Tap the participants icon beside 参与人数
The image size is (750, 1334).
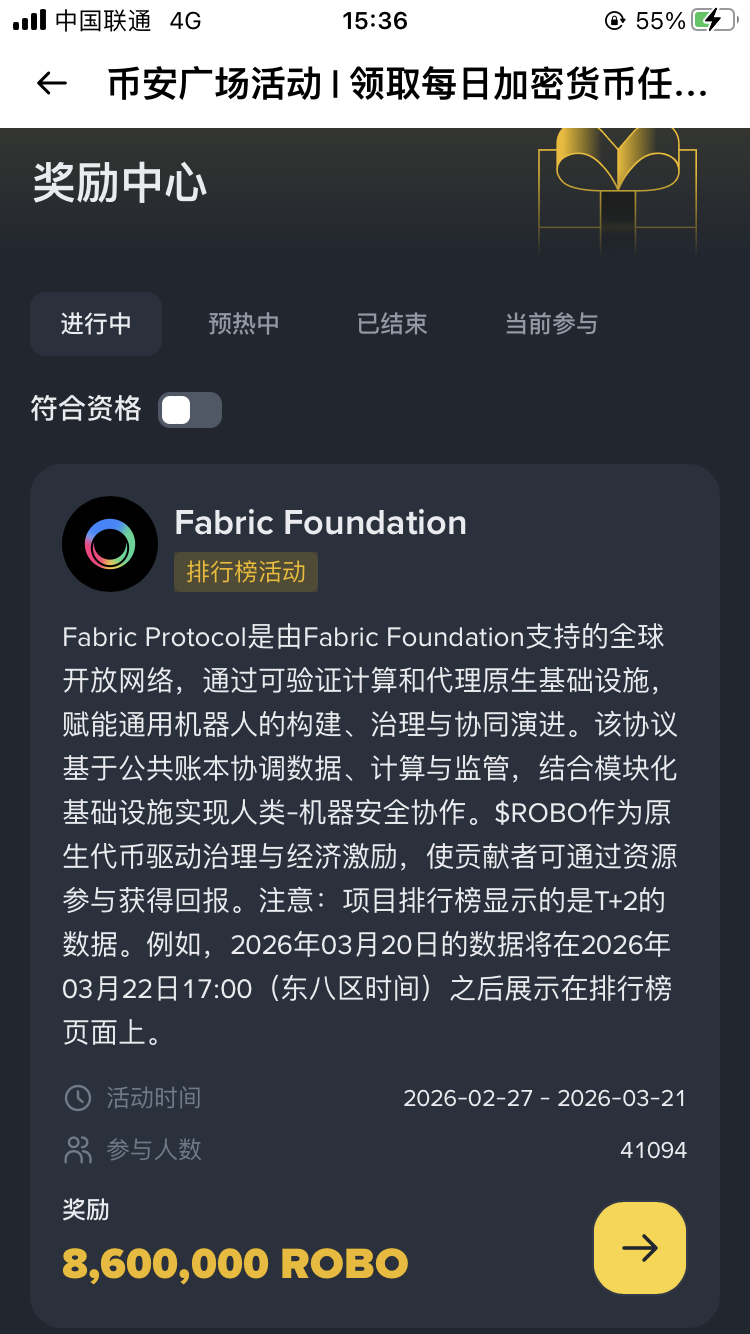pos(77,1150)
